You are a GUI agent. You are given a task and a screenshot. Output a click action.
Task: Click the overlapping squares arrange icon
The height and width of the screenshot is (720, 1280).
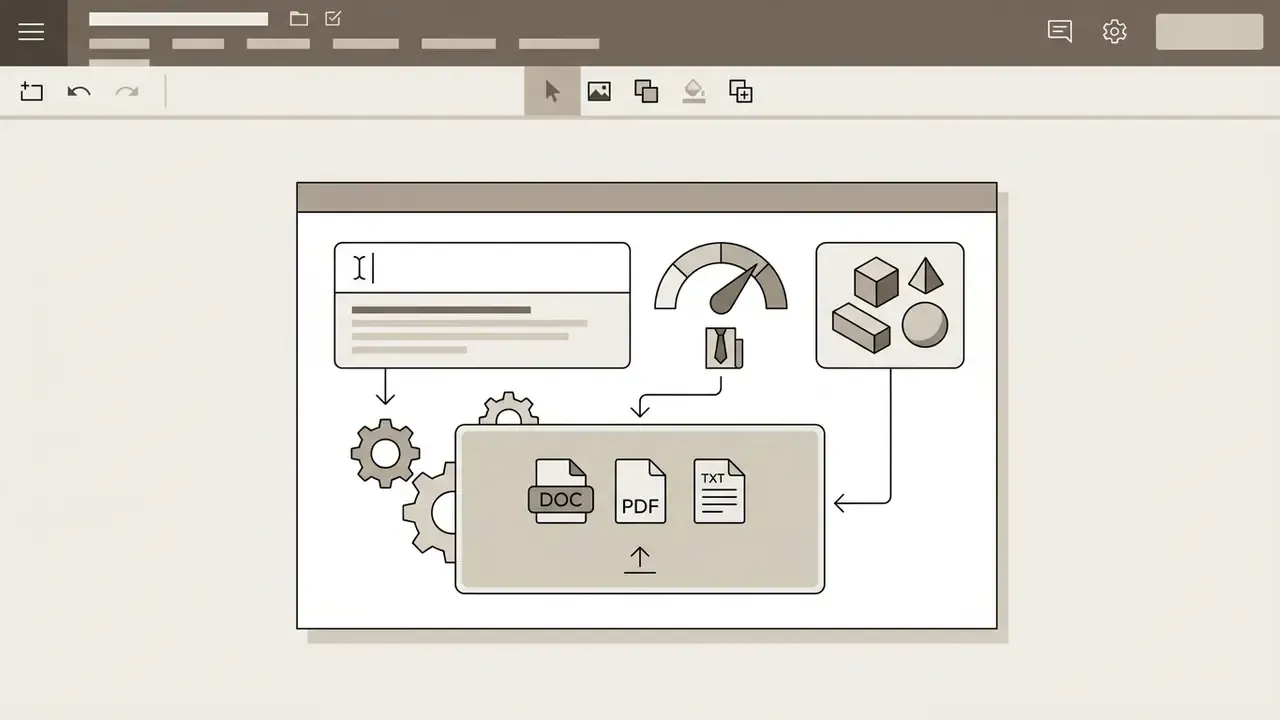point(646,92)
